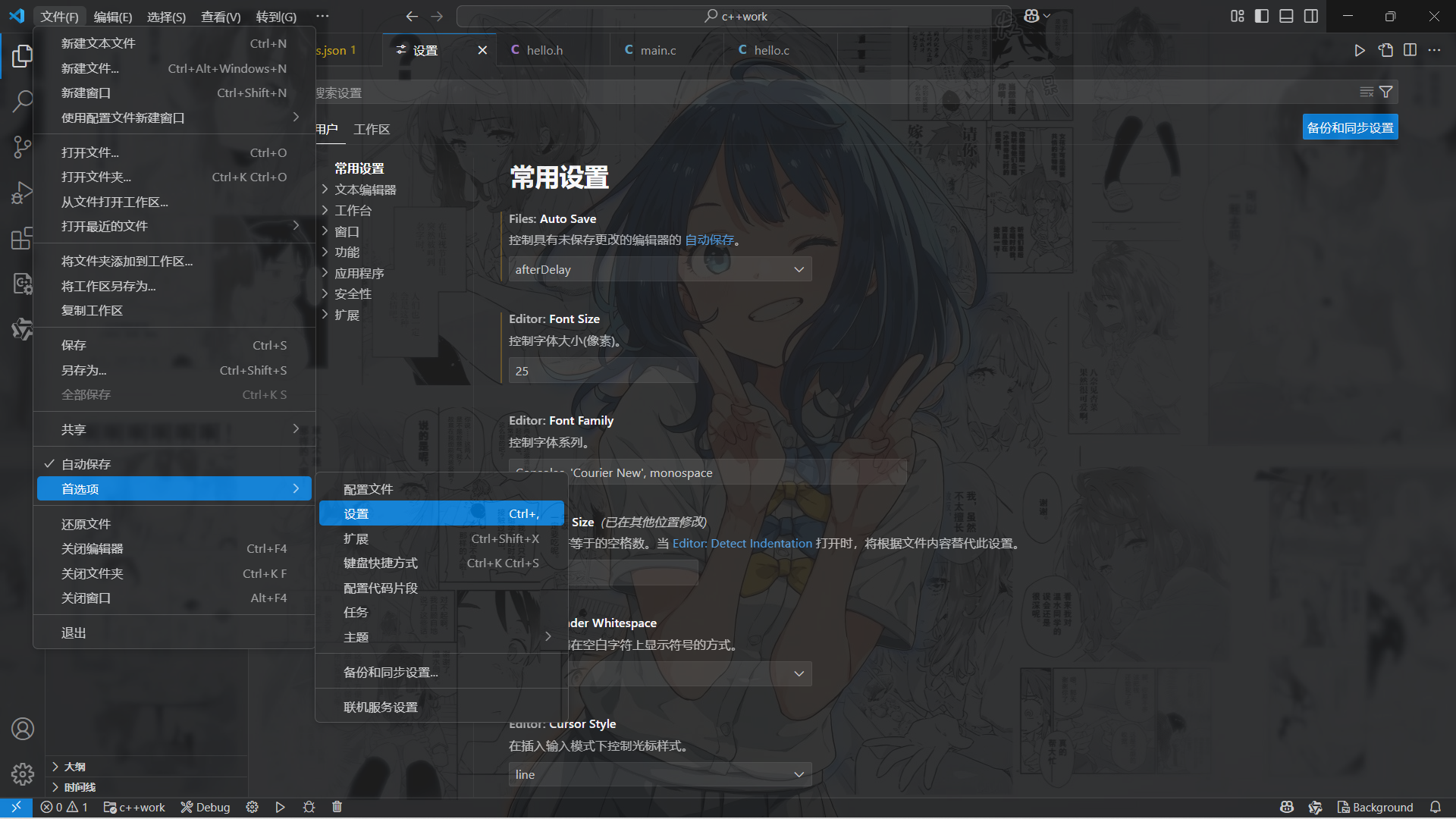1456x819 pixels.
Task: Select 键盘快捷方式 in the submenu
Action: point(381,563)
